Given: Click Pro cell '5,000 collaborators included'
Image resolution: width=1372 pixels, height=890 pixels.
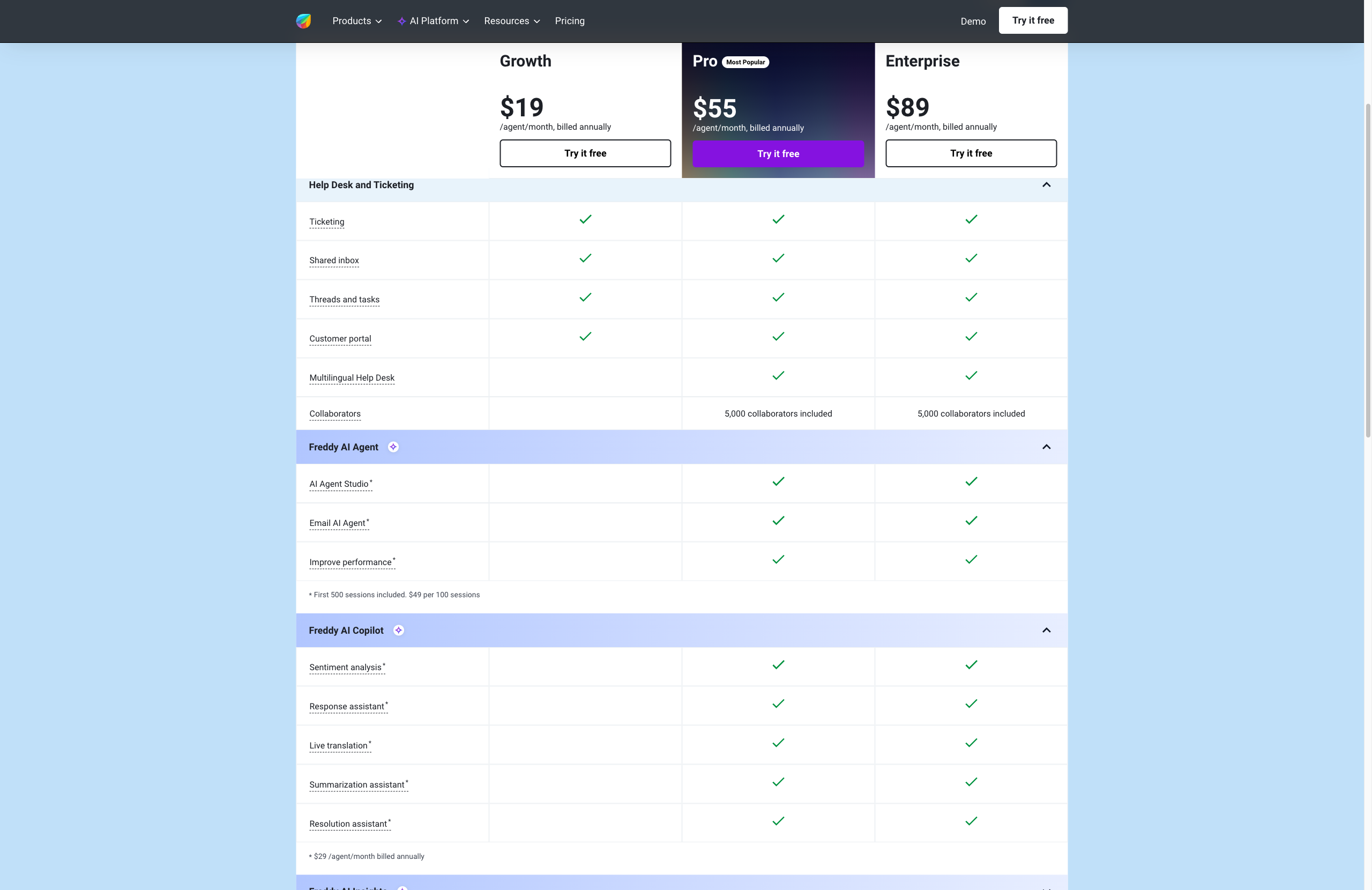Looking at the screenshot, I should [x=778, y=413].
